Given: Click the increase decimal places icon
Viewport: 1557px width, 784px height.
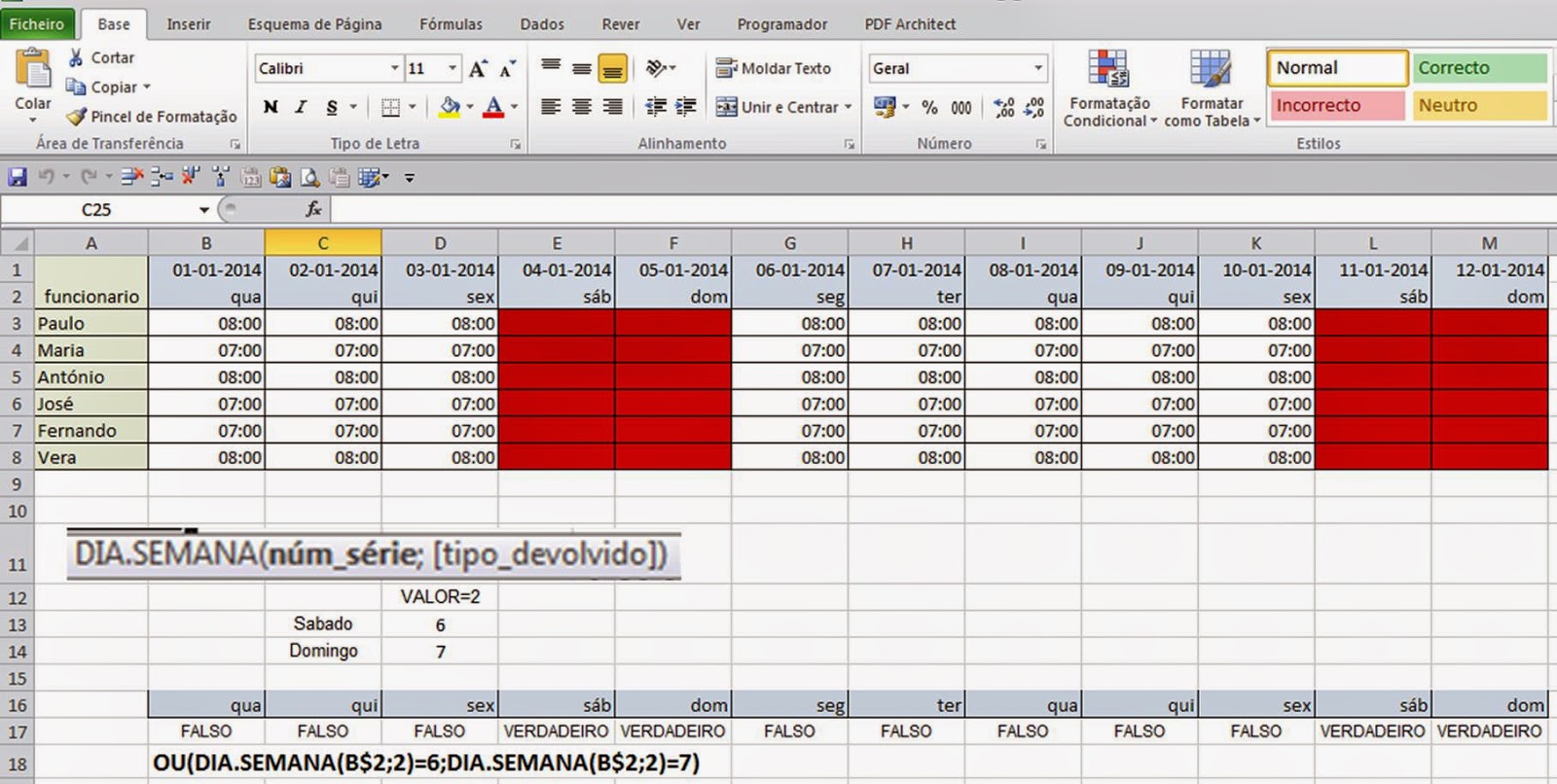Looking at the screenshot, I should [x=1004, y=107].
